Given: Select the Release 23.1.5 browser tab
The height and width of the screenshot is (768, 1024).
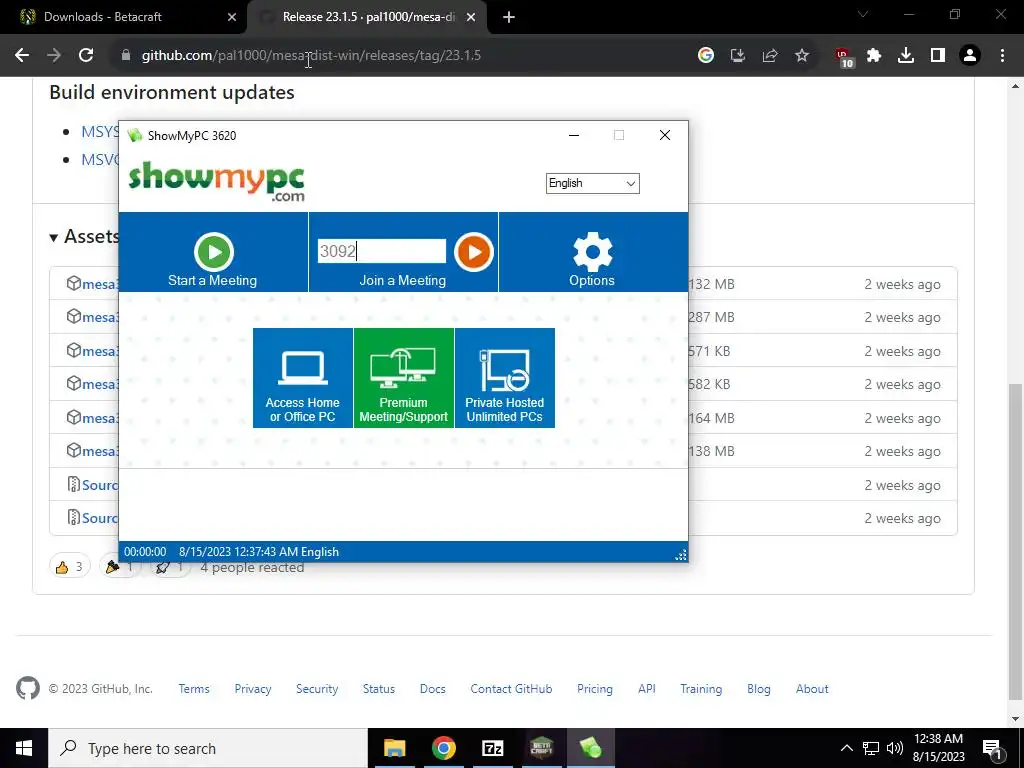Looking at the screenshot, I should (369, 17).
